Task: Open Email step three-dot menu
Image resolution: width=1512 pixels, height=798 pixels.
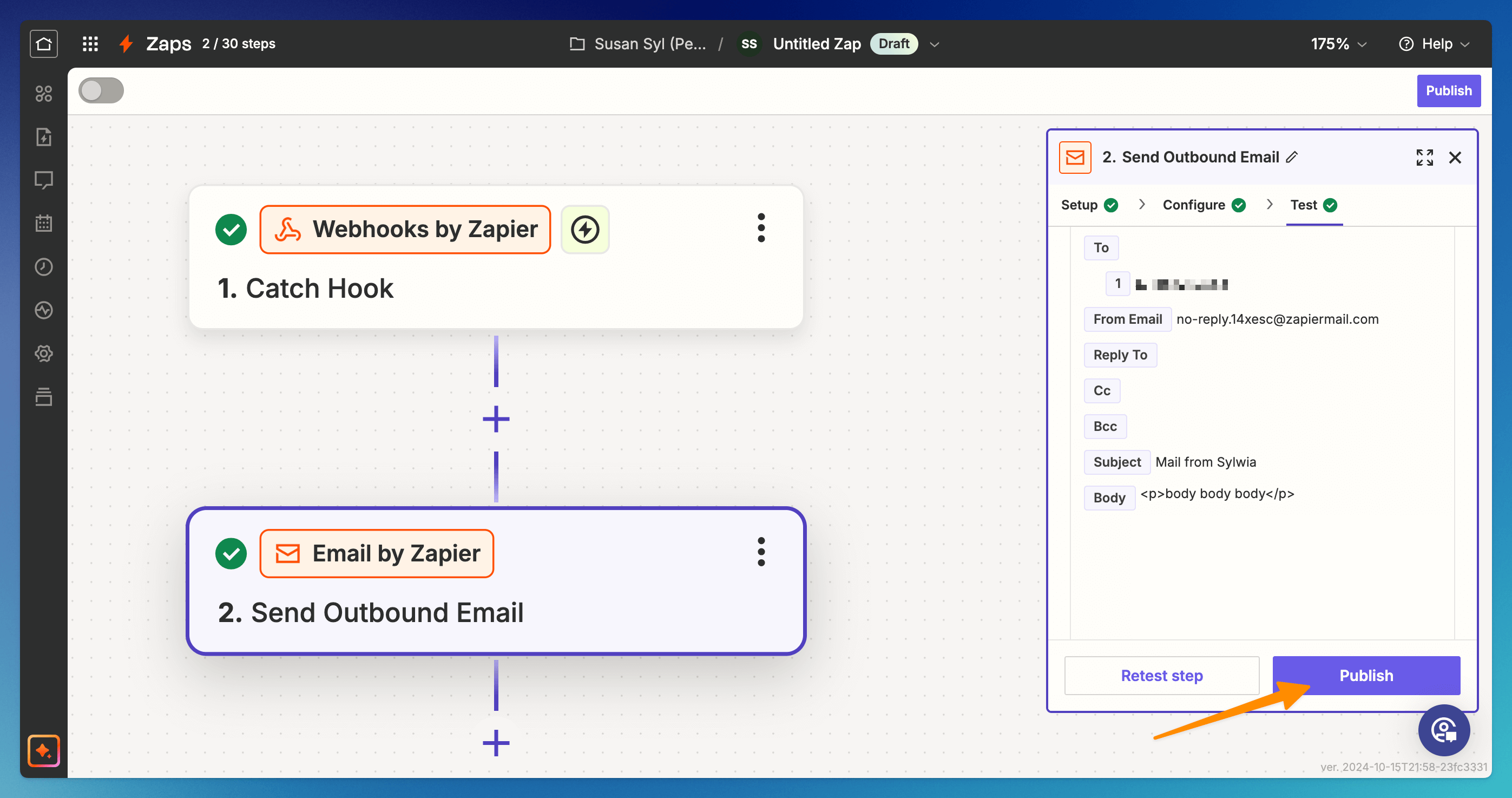Action: click(761, 552)
